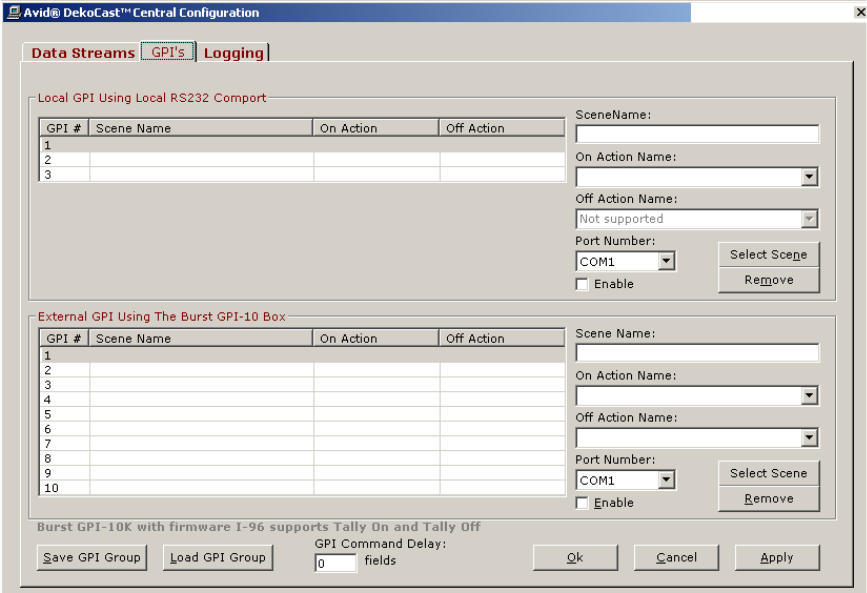Click Local GPI 'On Action' column header
867x593 pixels.
[376, 128]
